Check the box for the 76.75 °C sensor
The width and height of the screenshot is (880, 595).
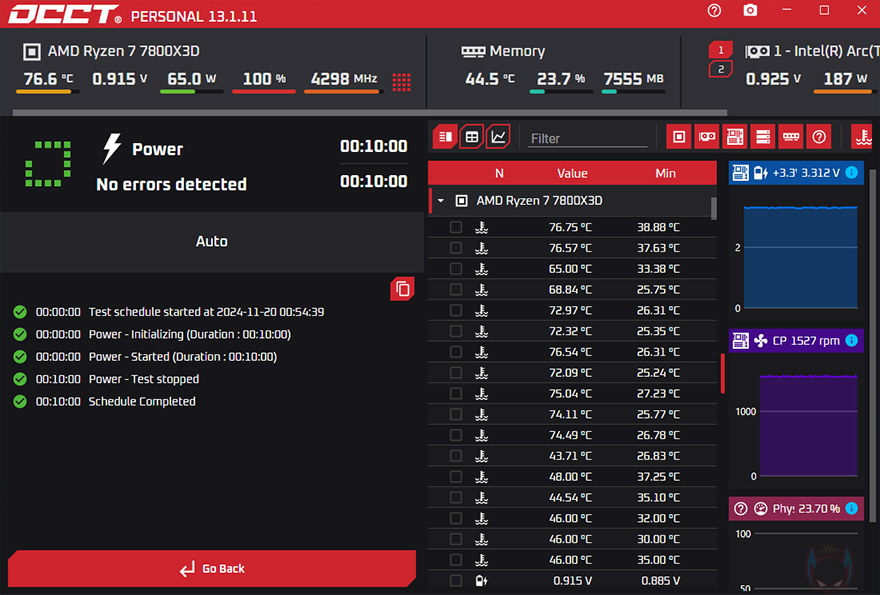pyautogui.click(x=456, y=227)
